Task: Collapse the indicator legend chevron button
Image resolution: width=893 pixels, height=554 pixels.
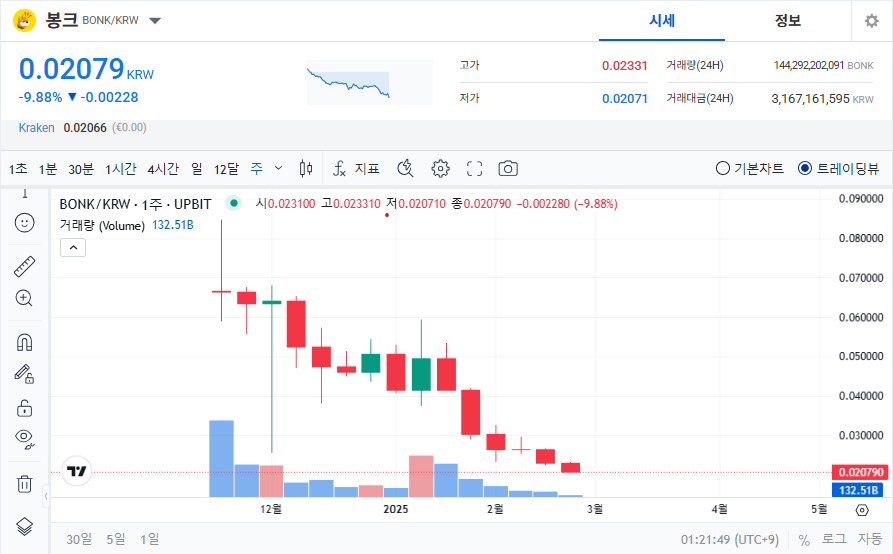Action: point(73,248)
